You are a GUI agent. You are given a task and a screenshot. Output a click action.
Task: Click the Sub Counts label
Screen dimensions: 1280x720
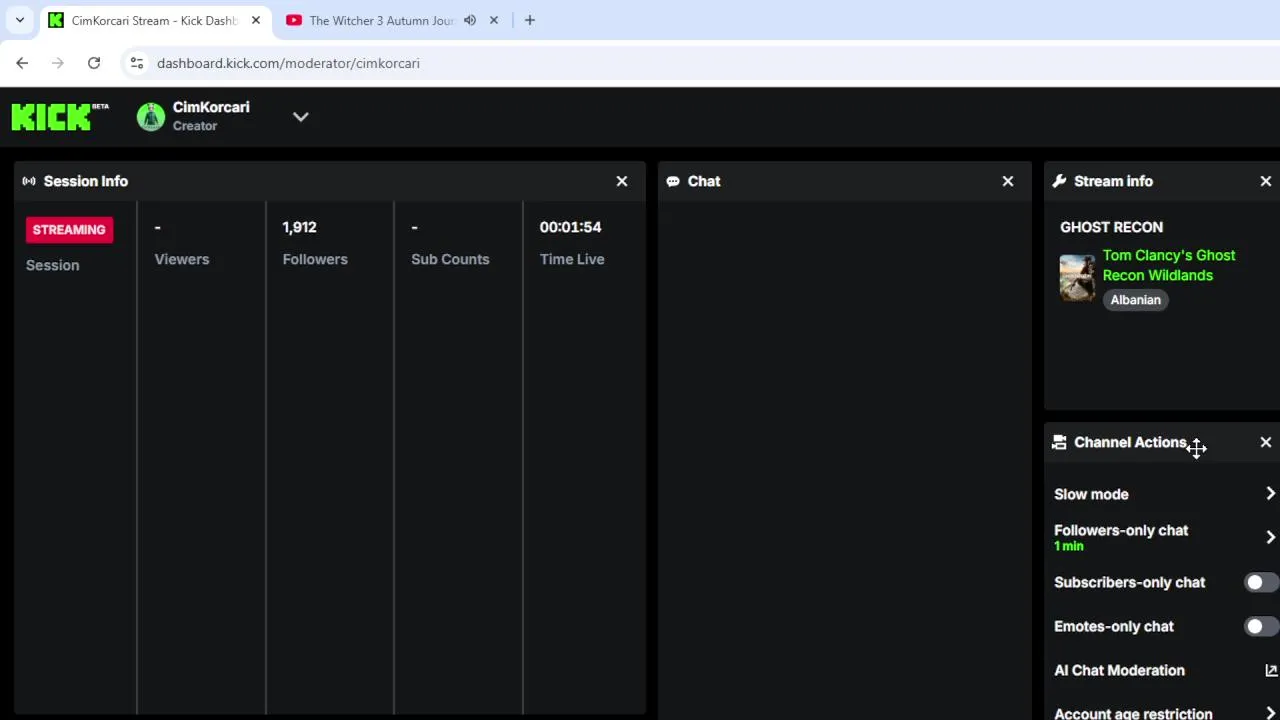point(450,259)
